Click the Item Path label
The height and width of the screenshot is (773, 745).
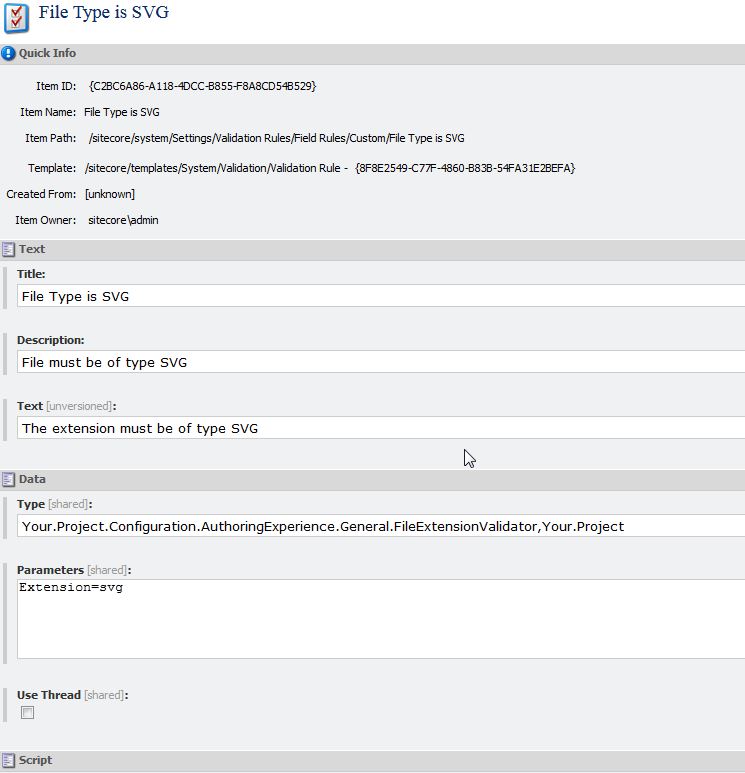pyautogui.click(x=51, y=139)
